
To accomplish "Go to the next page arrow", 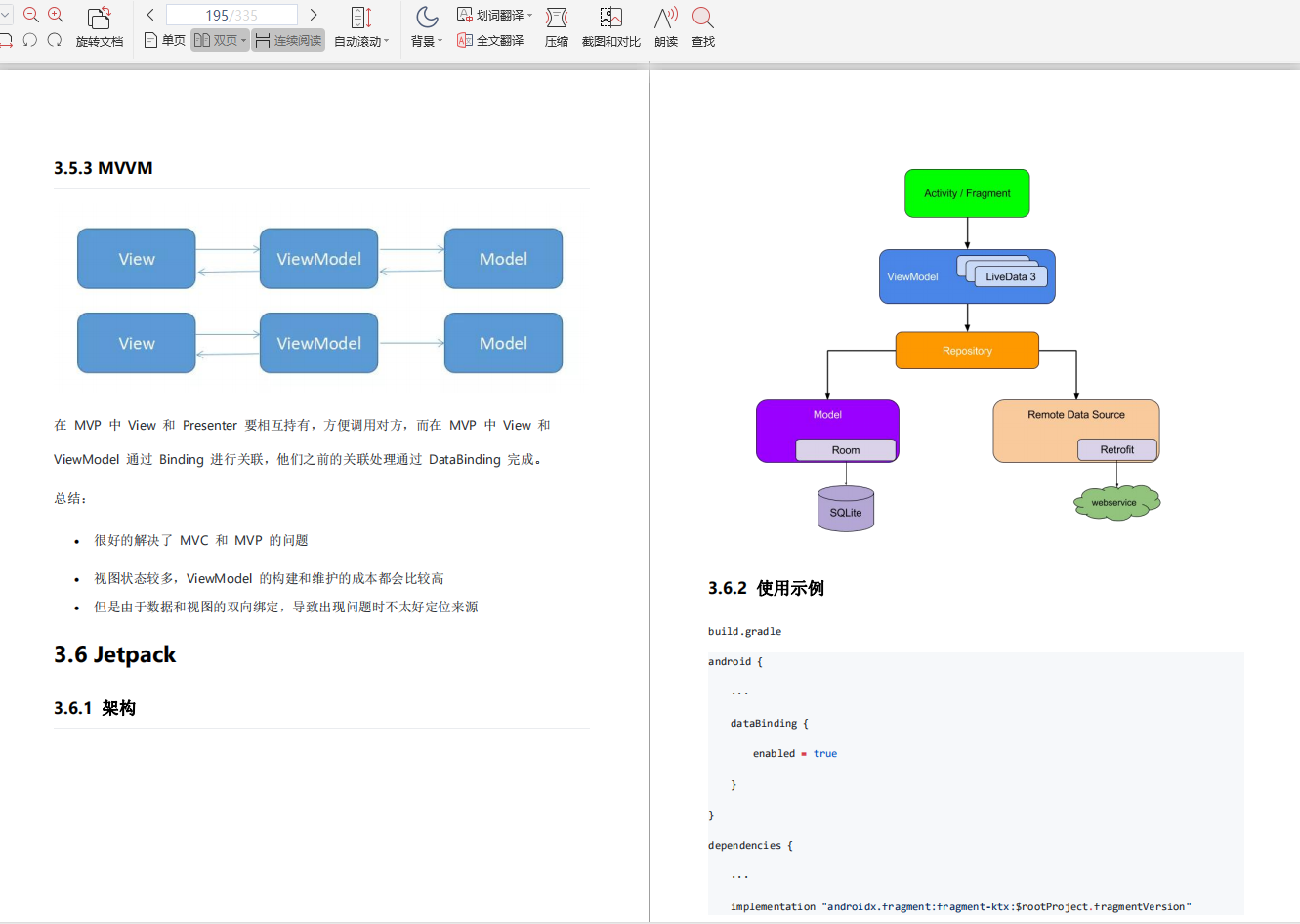I will [x=314, y=15].
